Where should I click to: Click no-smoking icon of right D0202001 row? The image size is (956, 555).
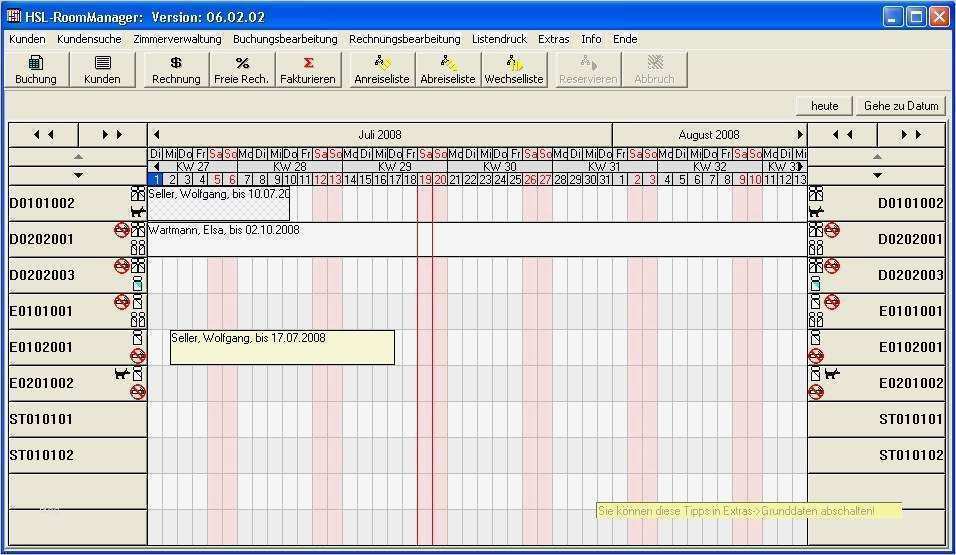point(832,230)
